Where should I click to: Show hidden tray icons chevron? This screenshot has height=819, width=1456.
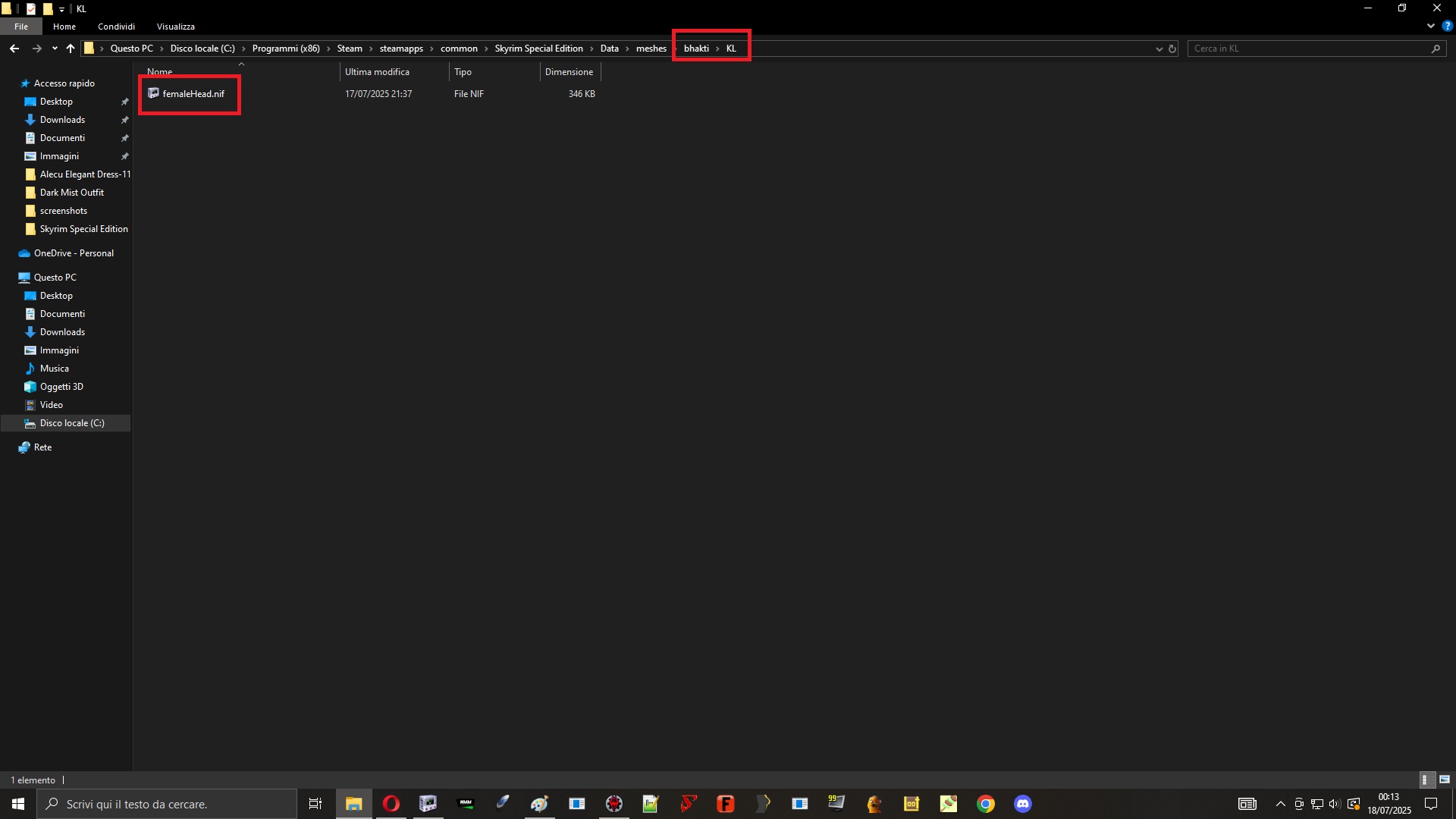(1281, 804)
